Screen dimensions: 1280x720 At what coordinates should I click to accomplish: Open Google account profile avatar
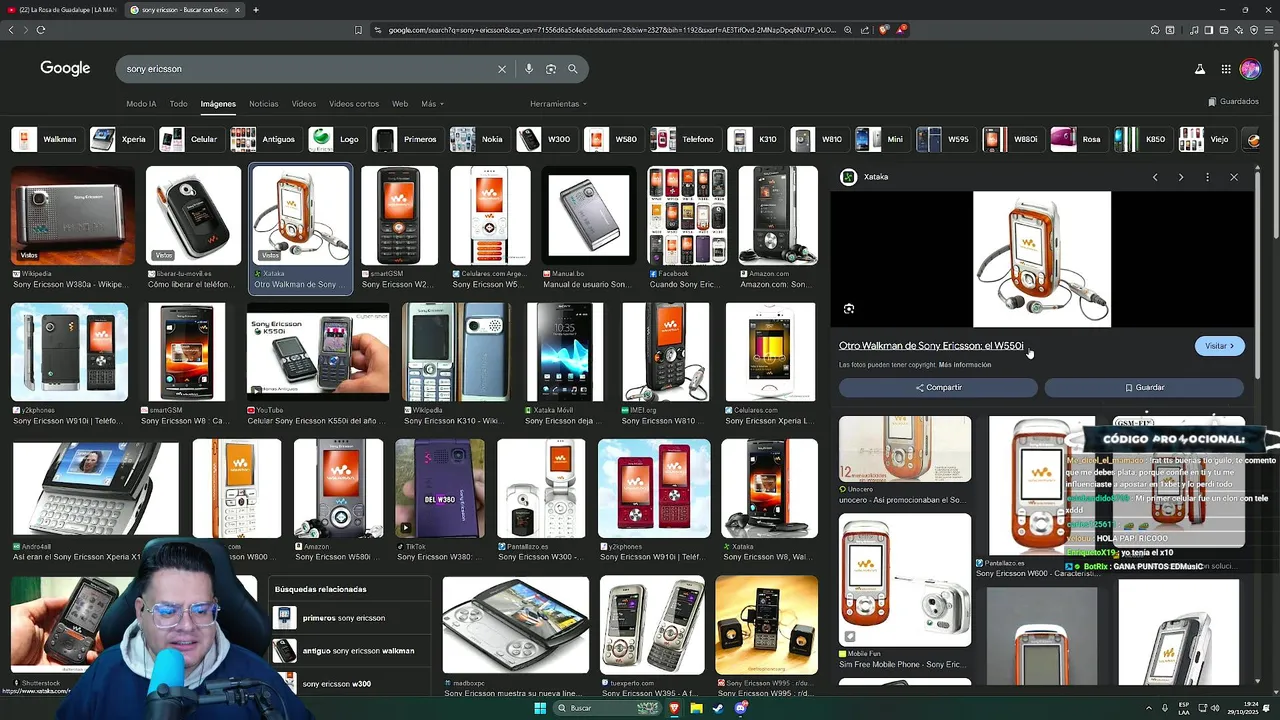coord(1250,69)
